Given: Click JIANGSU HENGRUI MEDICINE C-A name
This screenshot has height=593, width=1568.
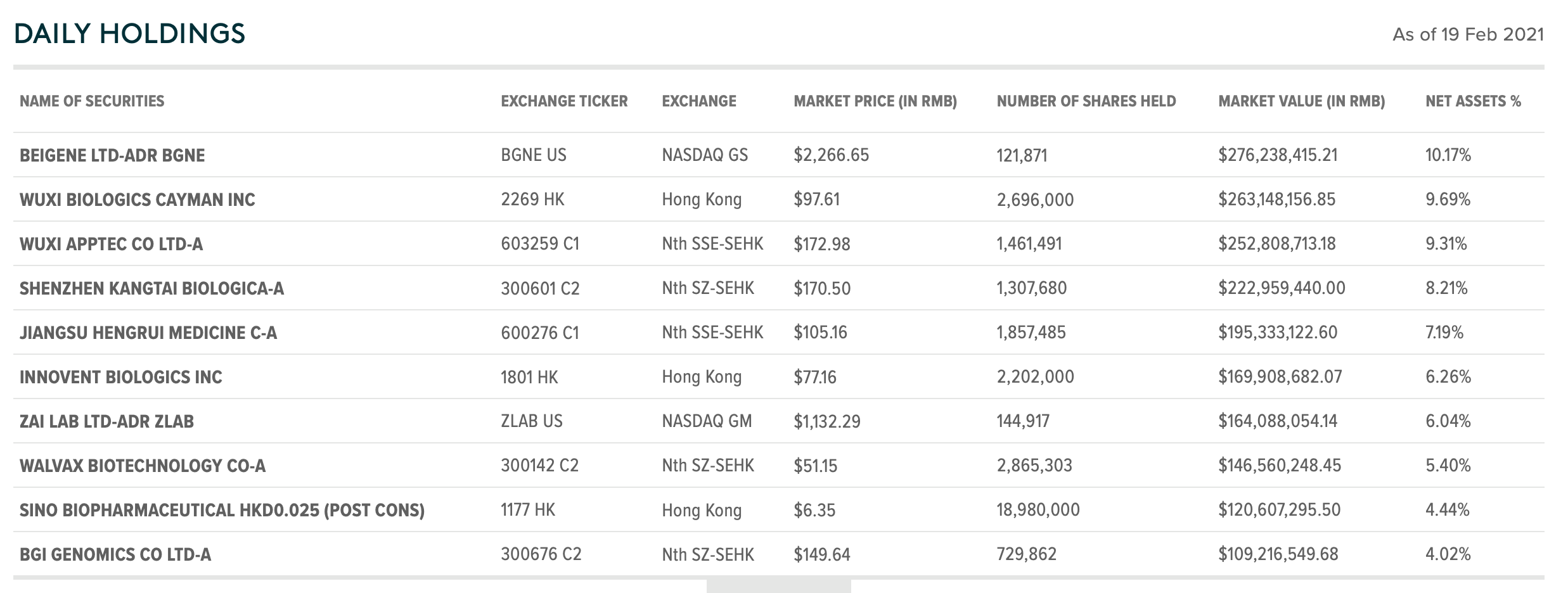Looking at the screenshot, I should coord(148,333).
